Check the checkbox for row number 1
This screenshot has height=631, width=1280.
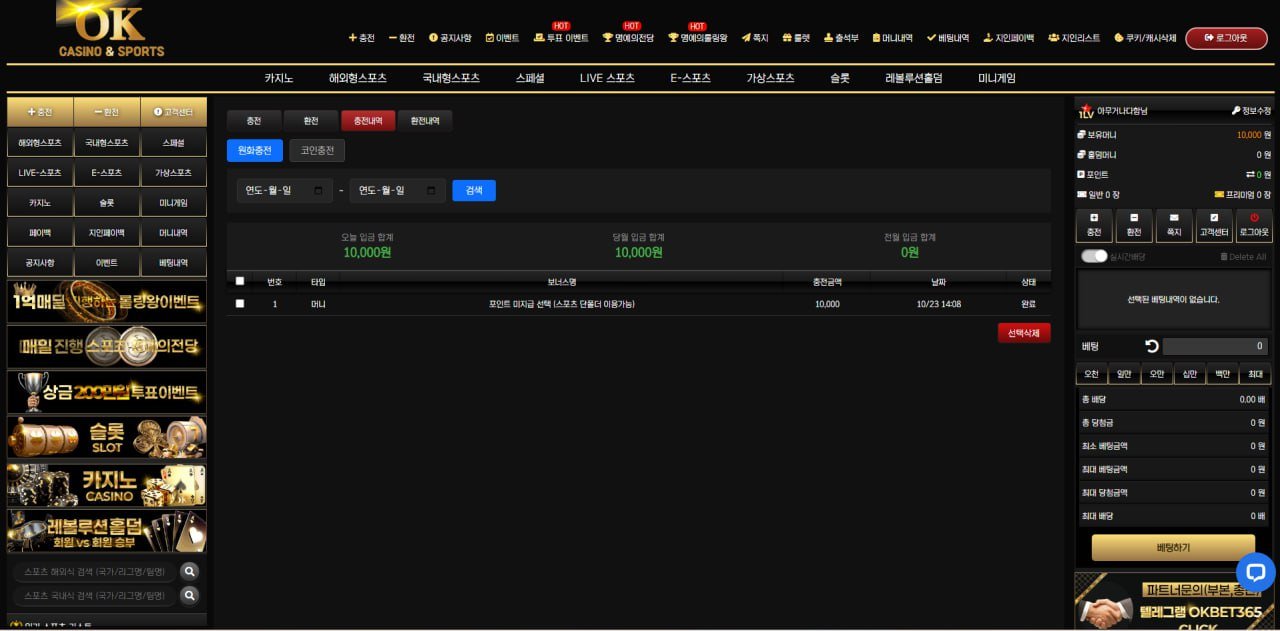pyautogui.click(x=240, y=304)
